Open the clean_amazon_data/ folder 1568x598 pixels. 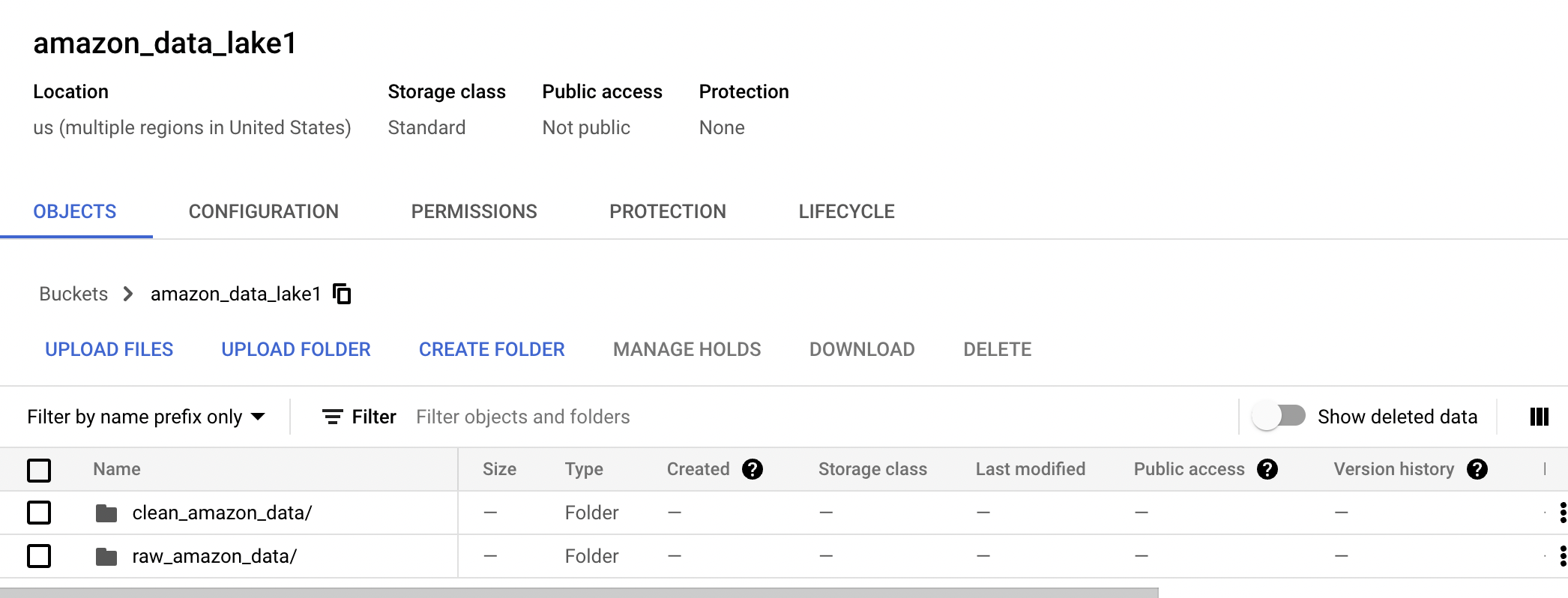pos(222,513)
